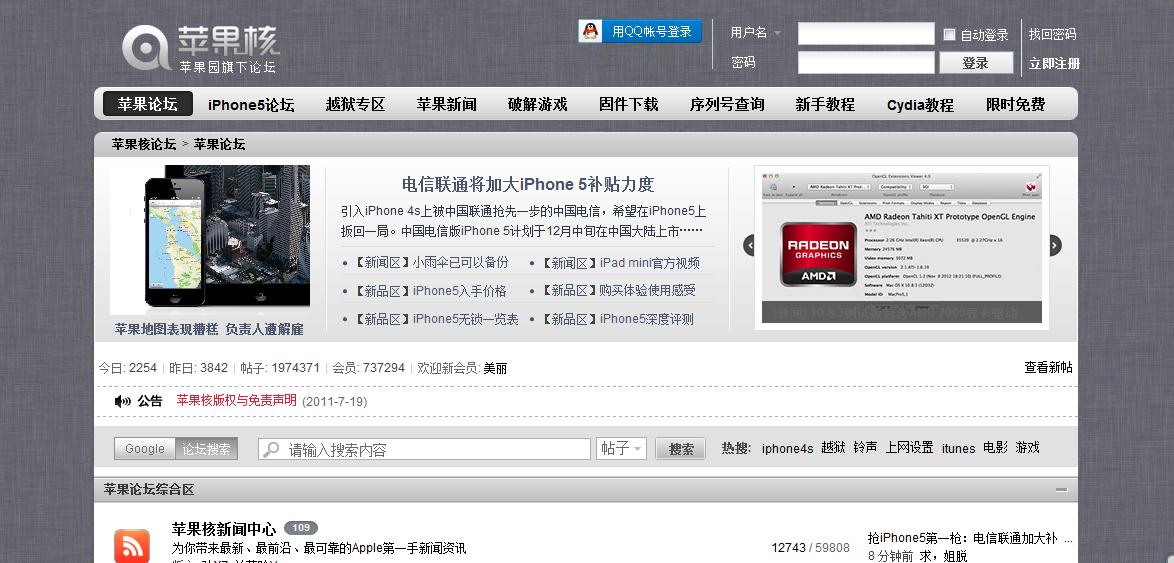Click the next slide arrow on image carousel
The width and height of the screenshot is (1174, 563).
1055,245
